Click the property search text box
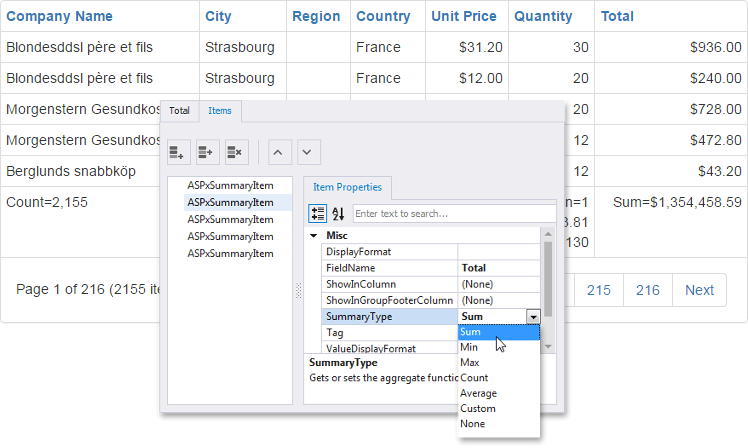Screen dimensions: 748x448 (454, 214)
